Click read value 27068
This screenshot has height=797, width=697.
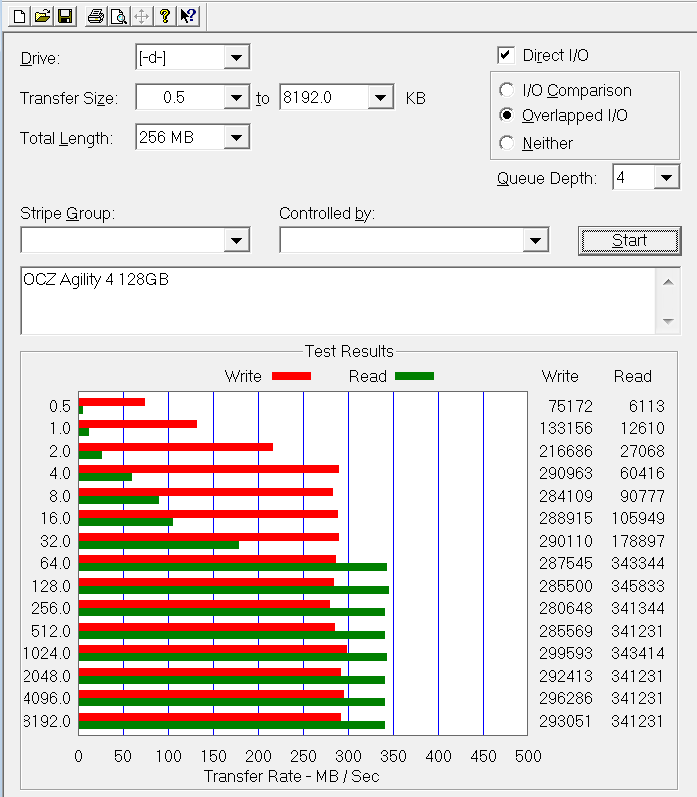[642, 451]
